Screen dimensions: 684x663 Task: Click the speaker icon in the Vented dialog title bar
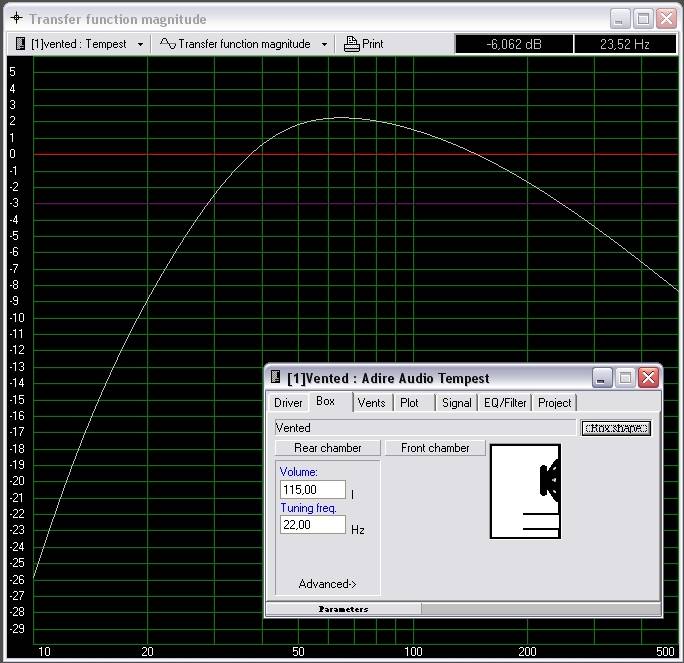(x=275, y=378)
